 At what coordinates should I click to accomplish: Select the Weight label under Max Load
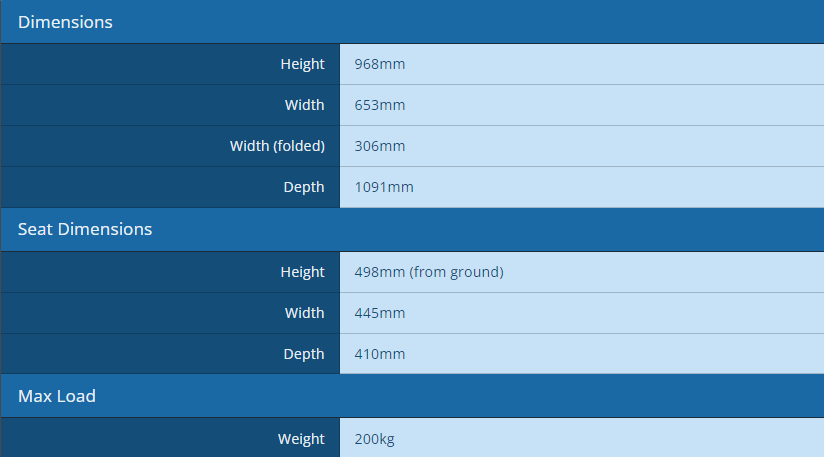point(301,439)
